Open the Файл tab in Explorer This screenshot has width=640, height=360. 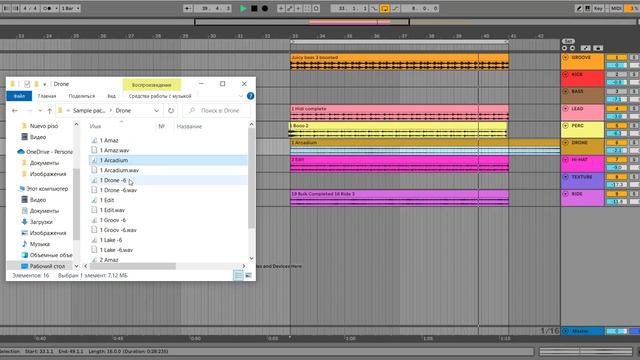pos(19,96)
